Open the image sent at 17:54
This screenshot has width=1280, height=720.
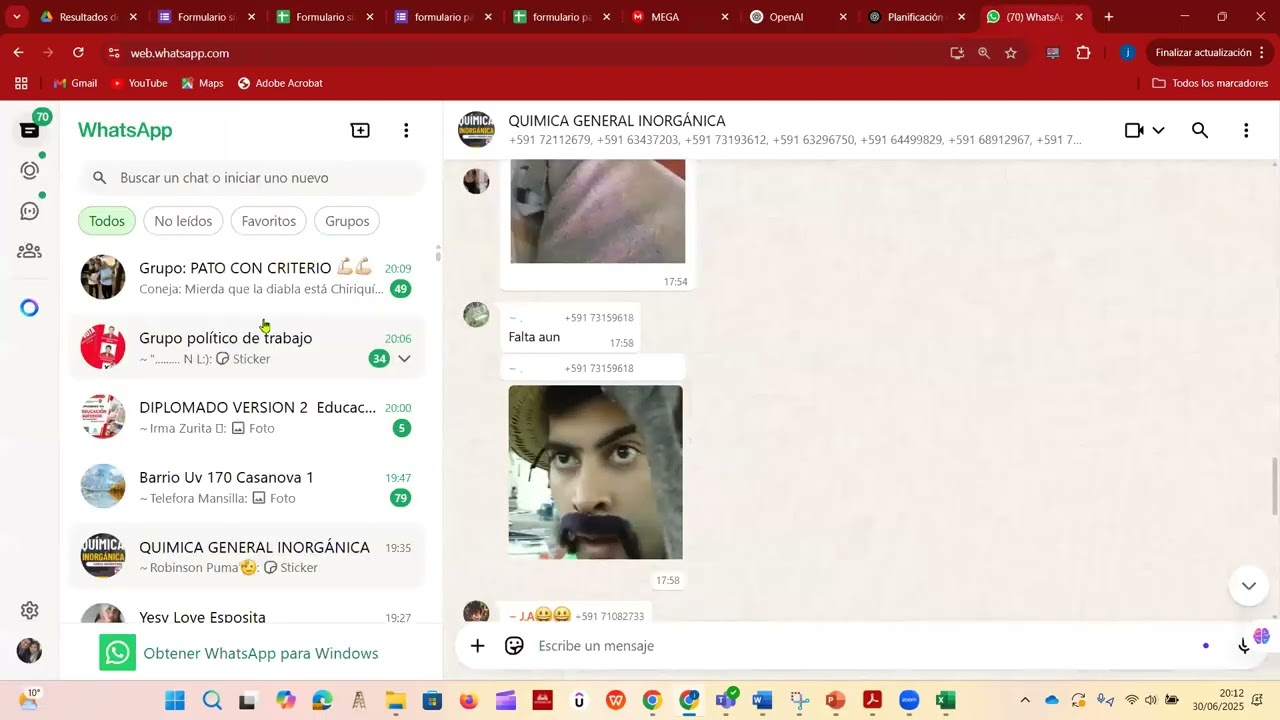(x=598, y=212)
